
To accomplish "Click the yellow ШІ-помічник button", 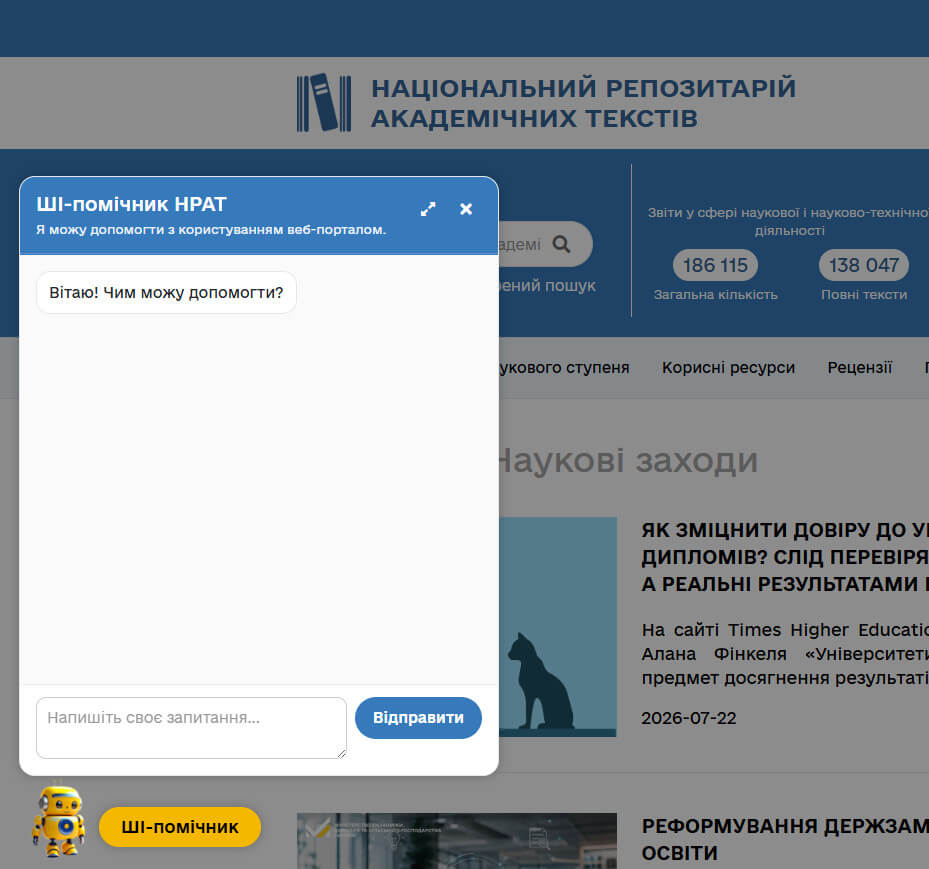I will pos(180,827).
